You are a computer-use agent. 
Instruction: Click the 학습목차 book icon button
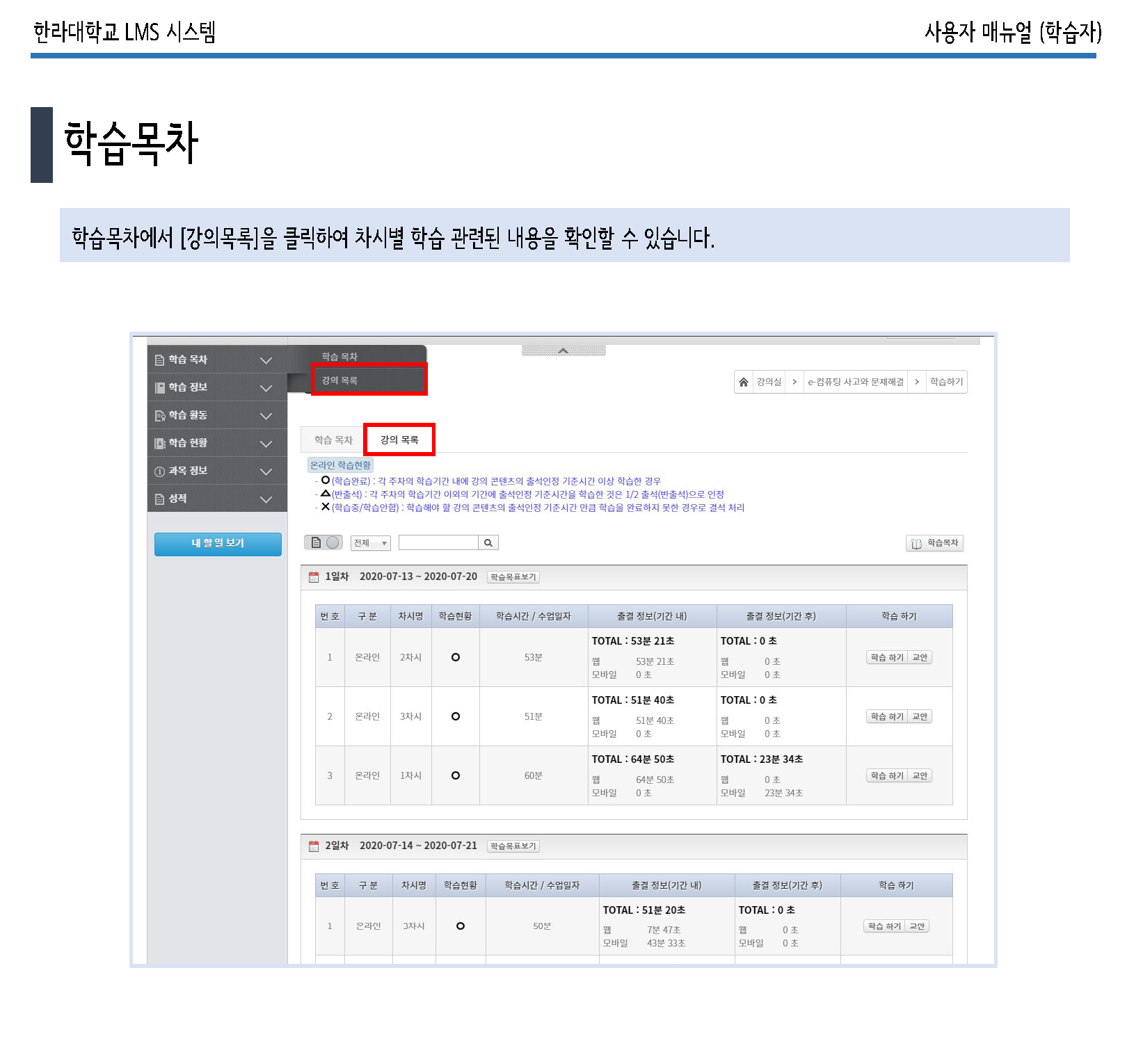pyautogui.click(x=934, y=543)
